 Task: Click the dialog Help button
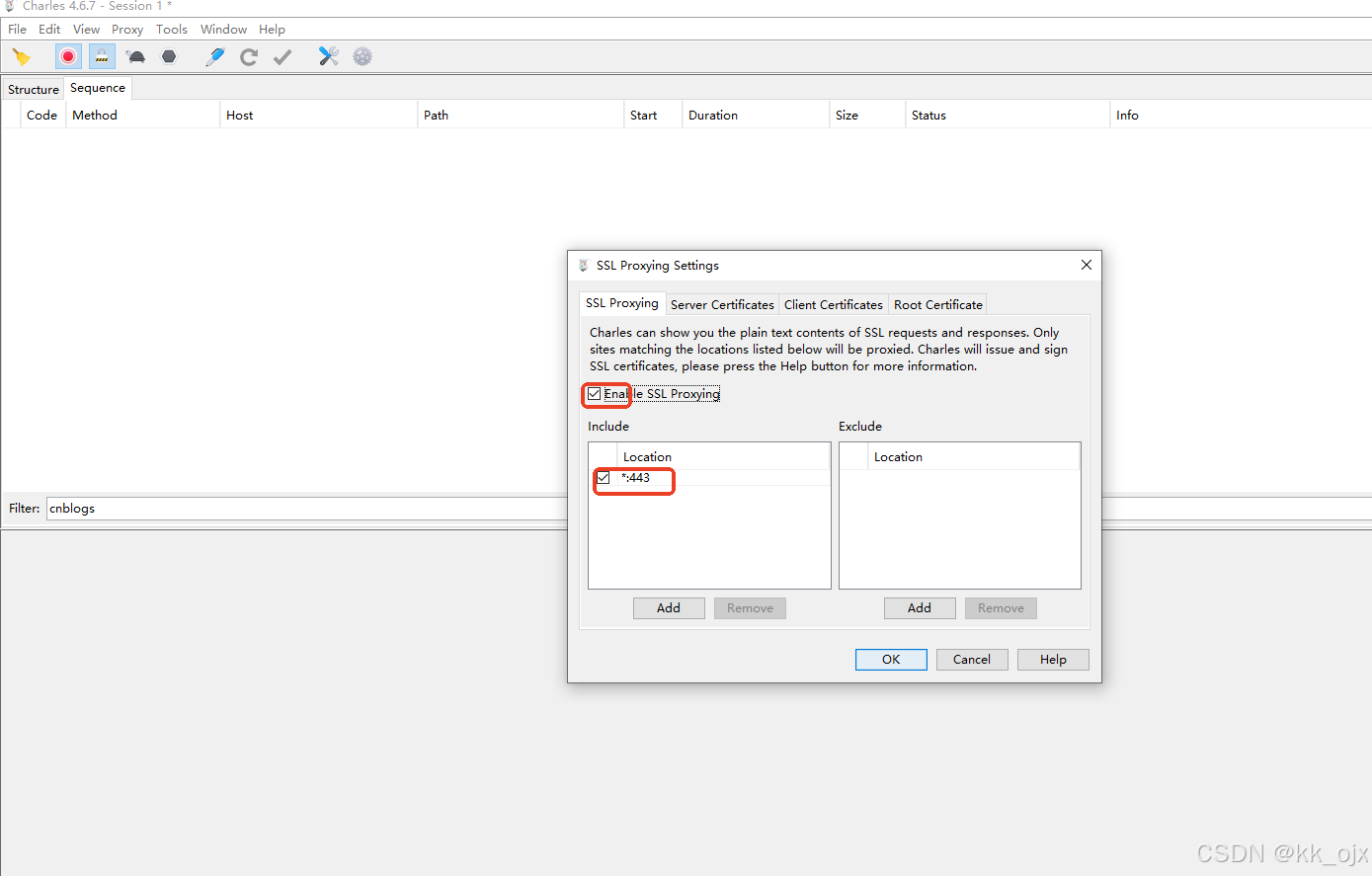point(1053,660)
